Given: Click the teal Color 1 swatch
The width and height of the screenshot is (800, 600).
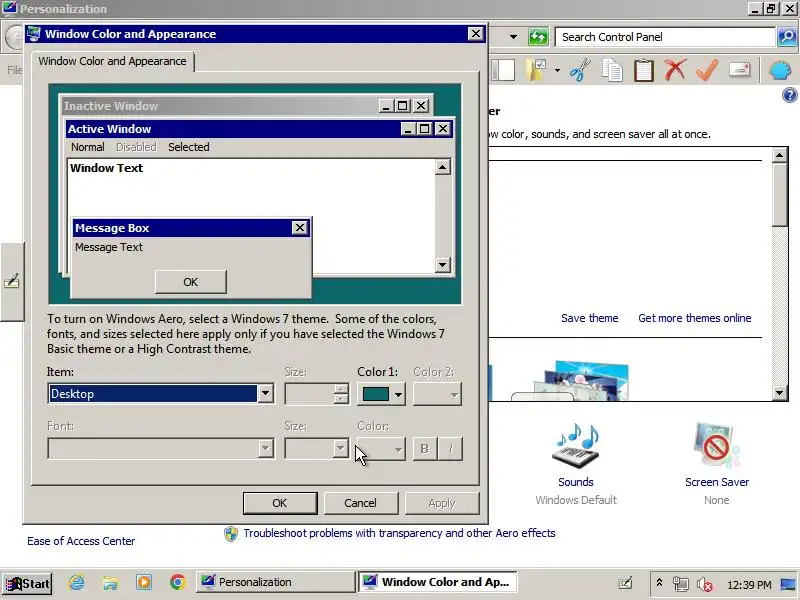Looking at the screenshot, I should [376, 394].
